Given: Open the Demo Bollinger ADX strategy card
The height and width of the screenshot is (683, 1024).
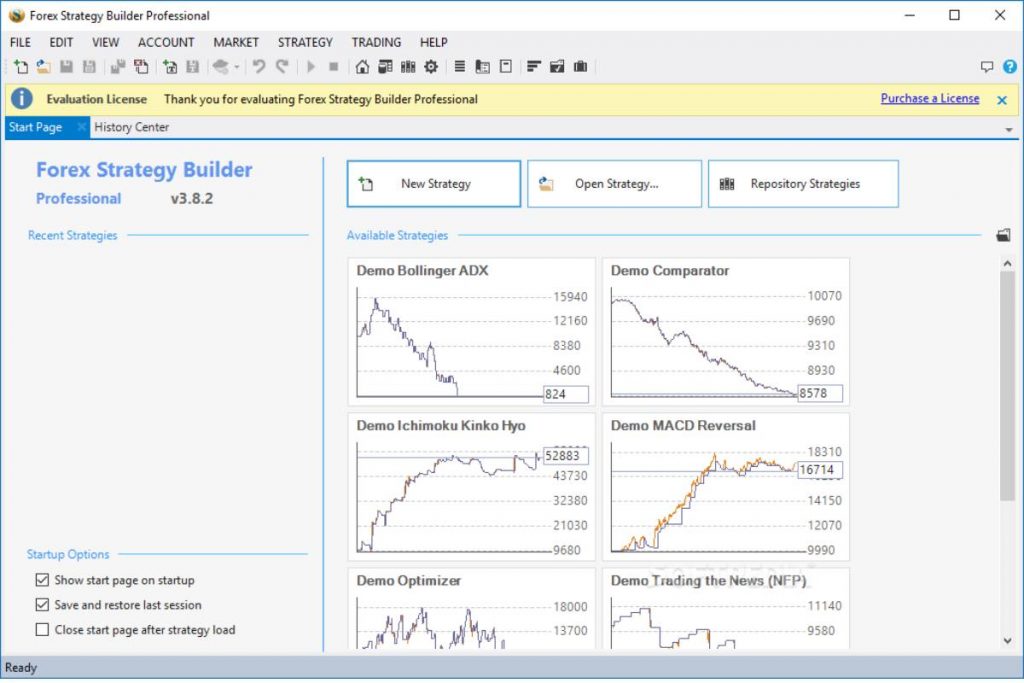Looking at the screenshot, I should 472,332.
